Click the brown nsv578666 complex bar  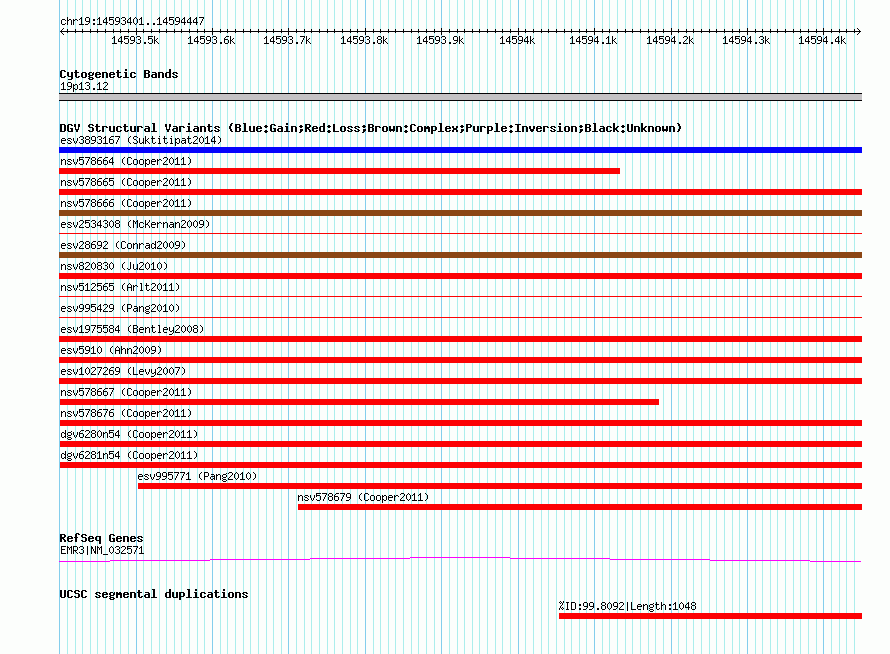coord(460,213)
